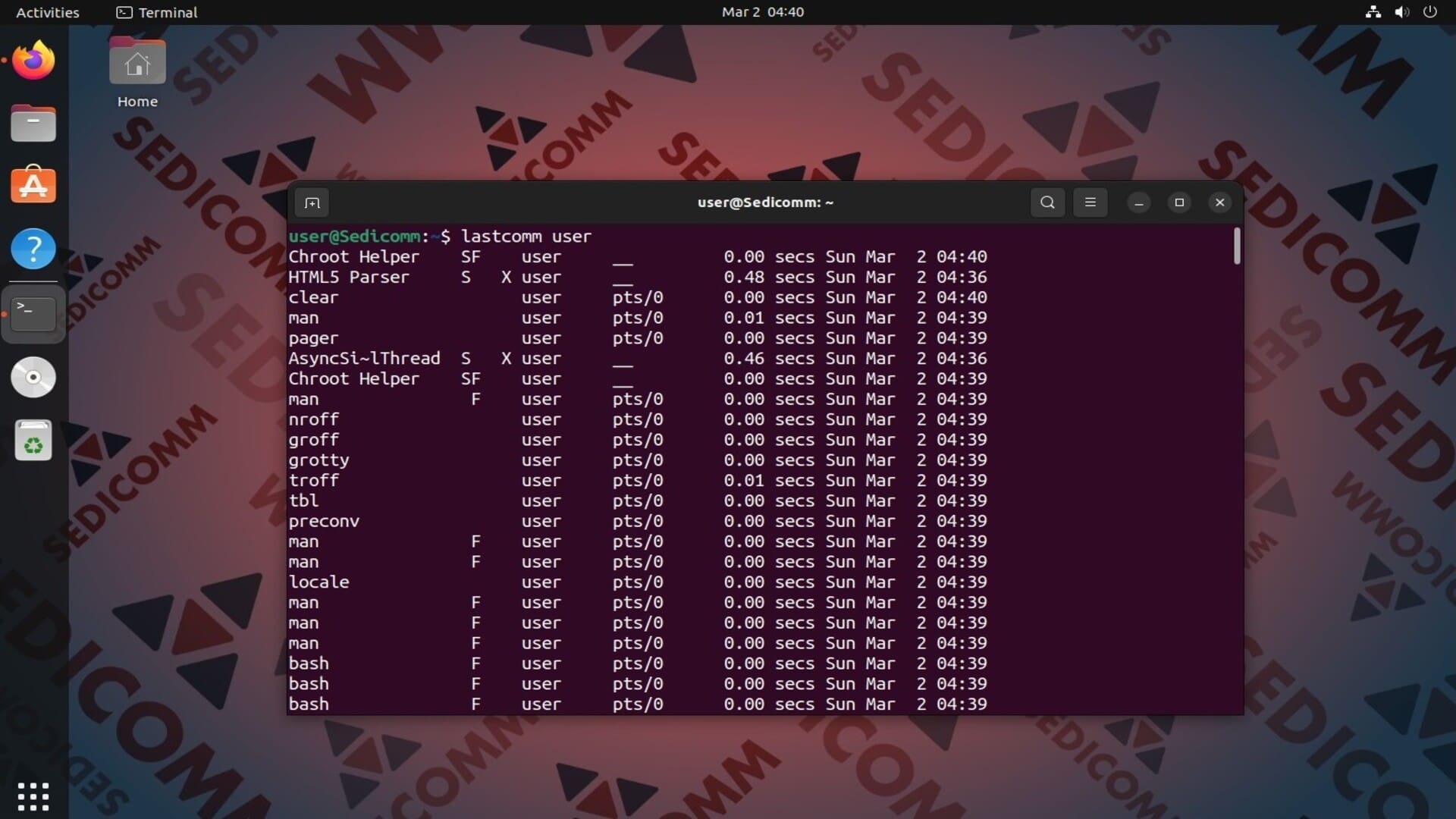Image resolution: width=1456 pixels, height=819 pixels.
Task: Maximize the terminal window
Action: point(1178,202)
